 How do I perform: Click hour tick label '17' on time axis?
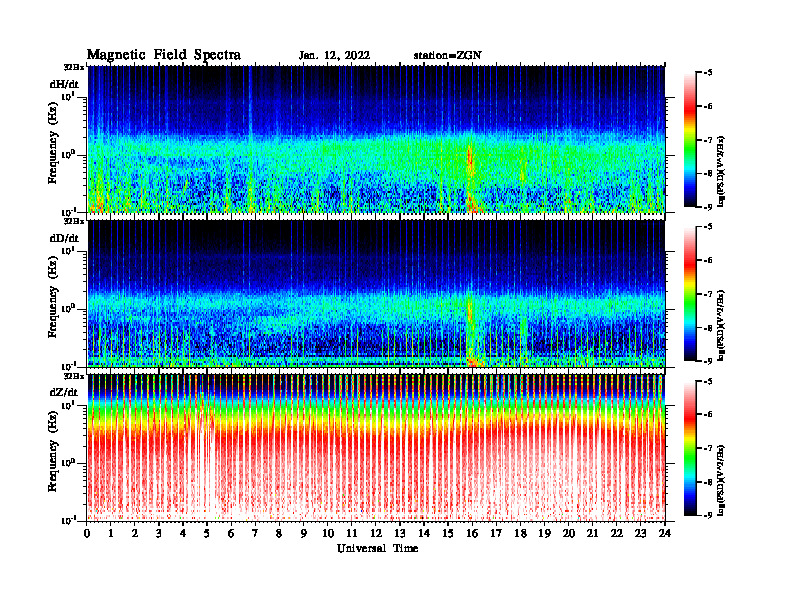pos(497,534)
